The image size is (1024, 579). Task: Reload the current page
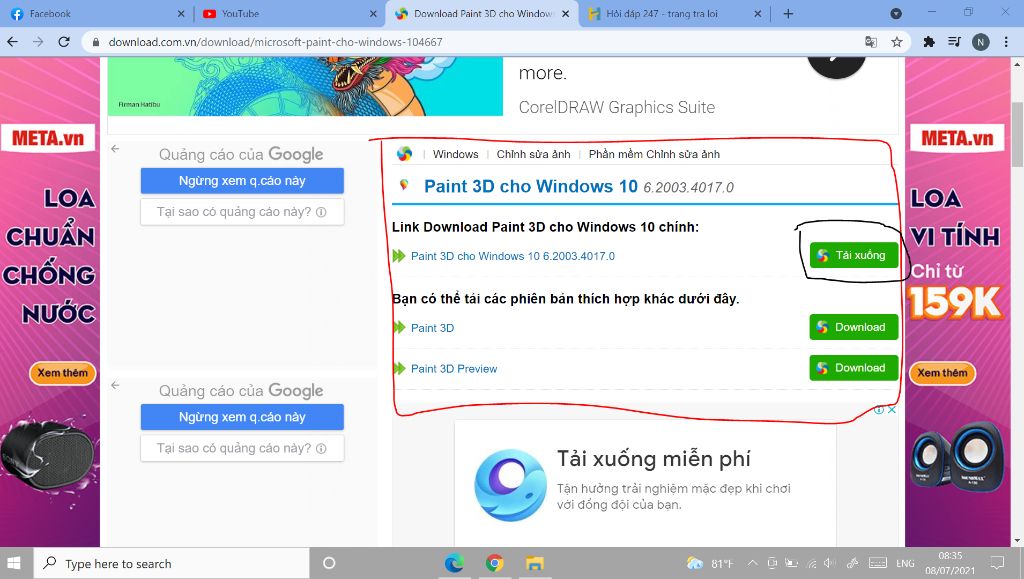pyautogui.click(x=63, y=42)
